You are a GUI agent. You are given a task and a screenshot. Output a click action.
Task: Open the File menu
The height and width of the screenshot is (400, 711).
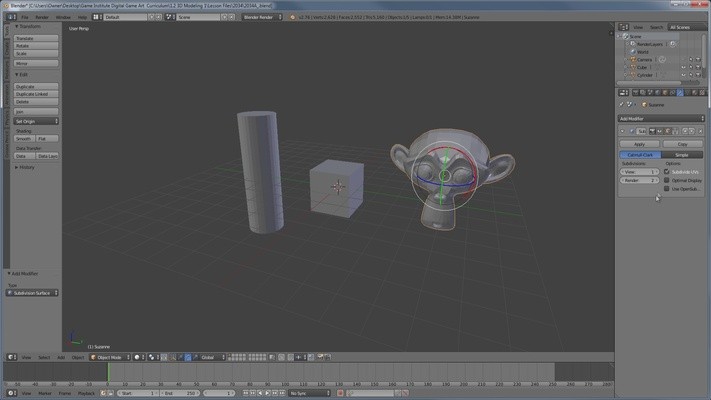point(25,17)
